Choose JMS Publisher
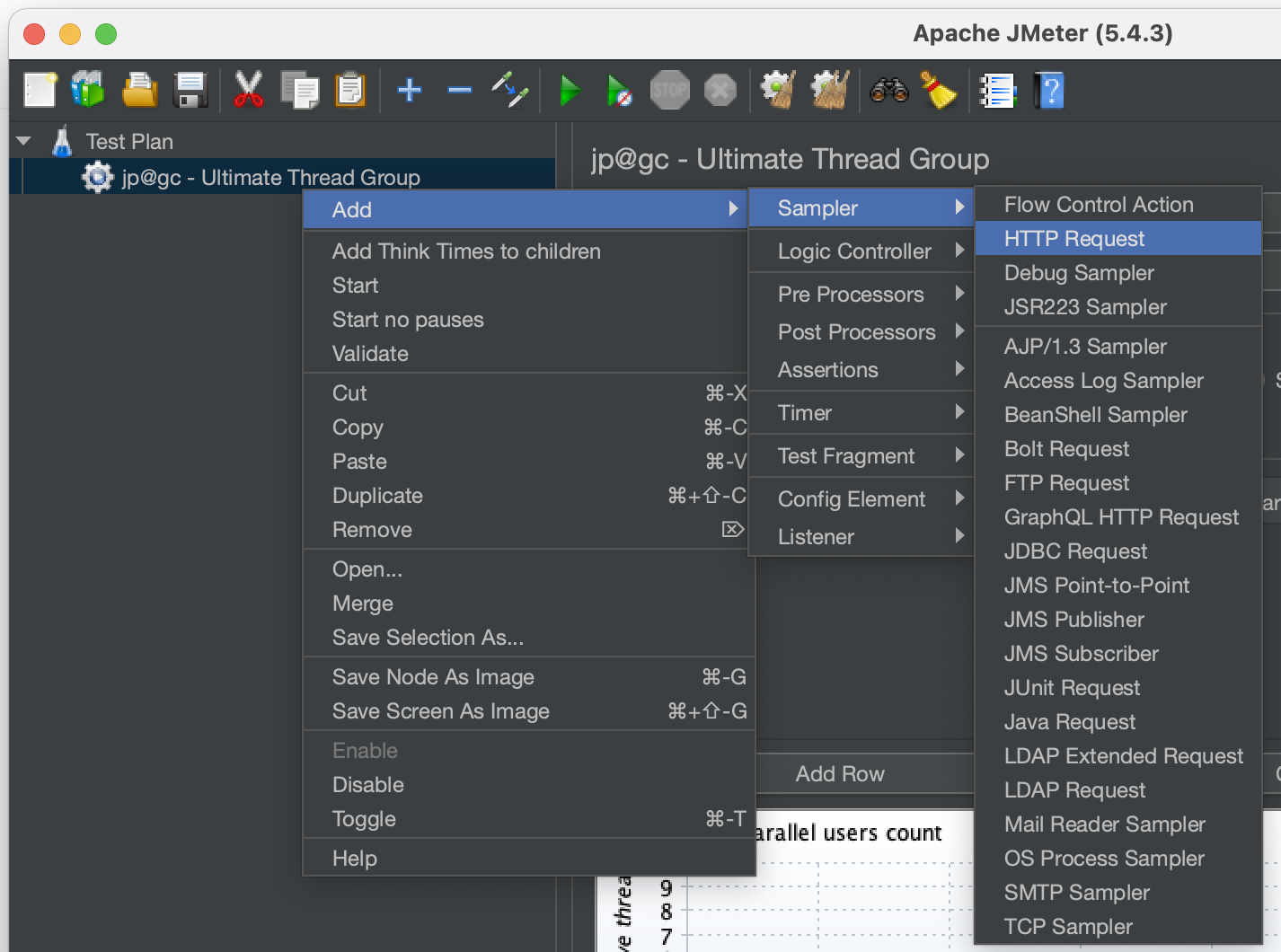Image resolution: width=1281 pixels, height=952 pixels. [1118, 620]
